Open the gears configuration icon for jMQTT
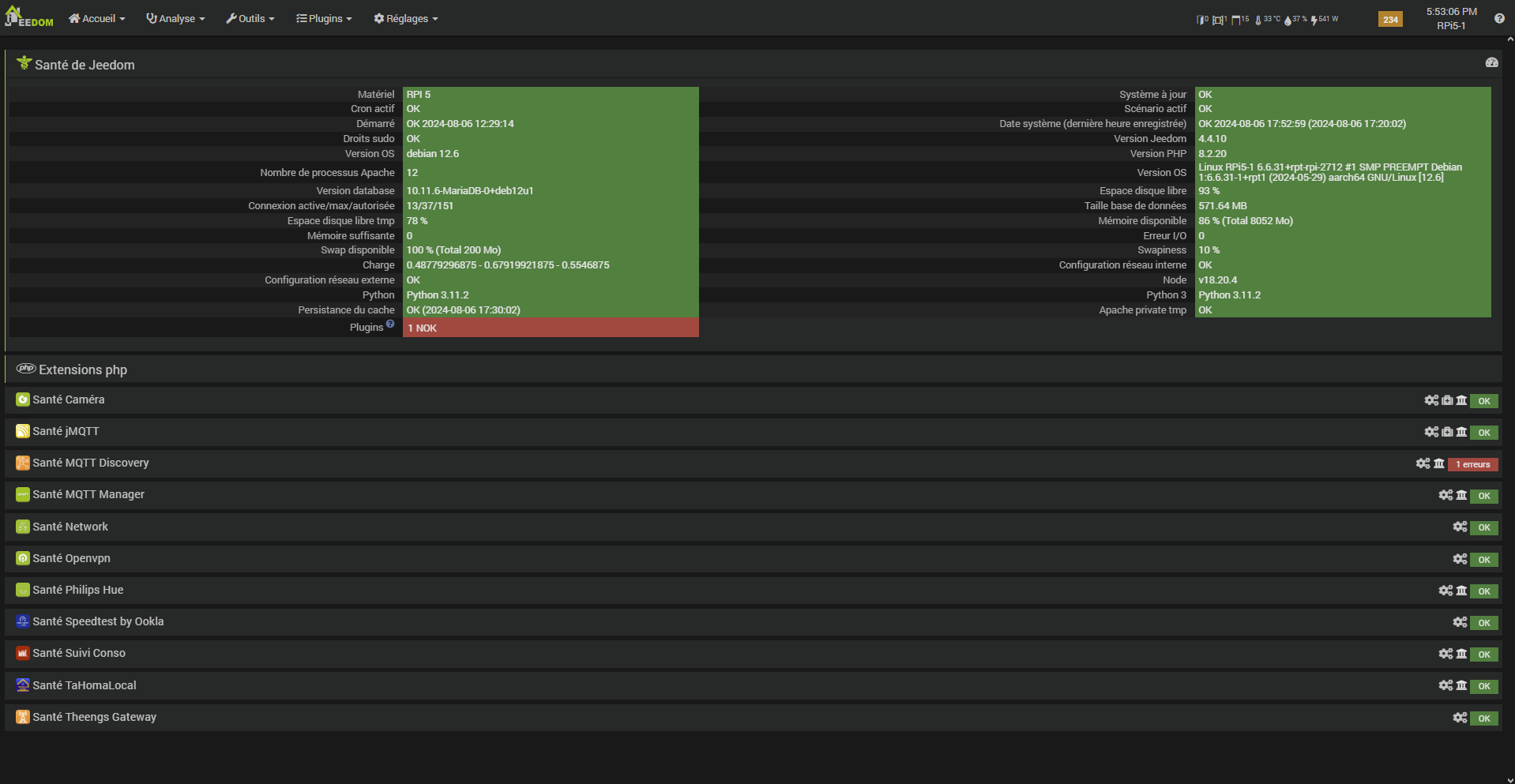Image resolution: width=1515 pixels, height=784 pixels. tap(1431, 432)
